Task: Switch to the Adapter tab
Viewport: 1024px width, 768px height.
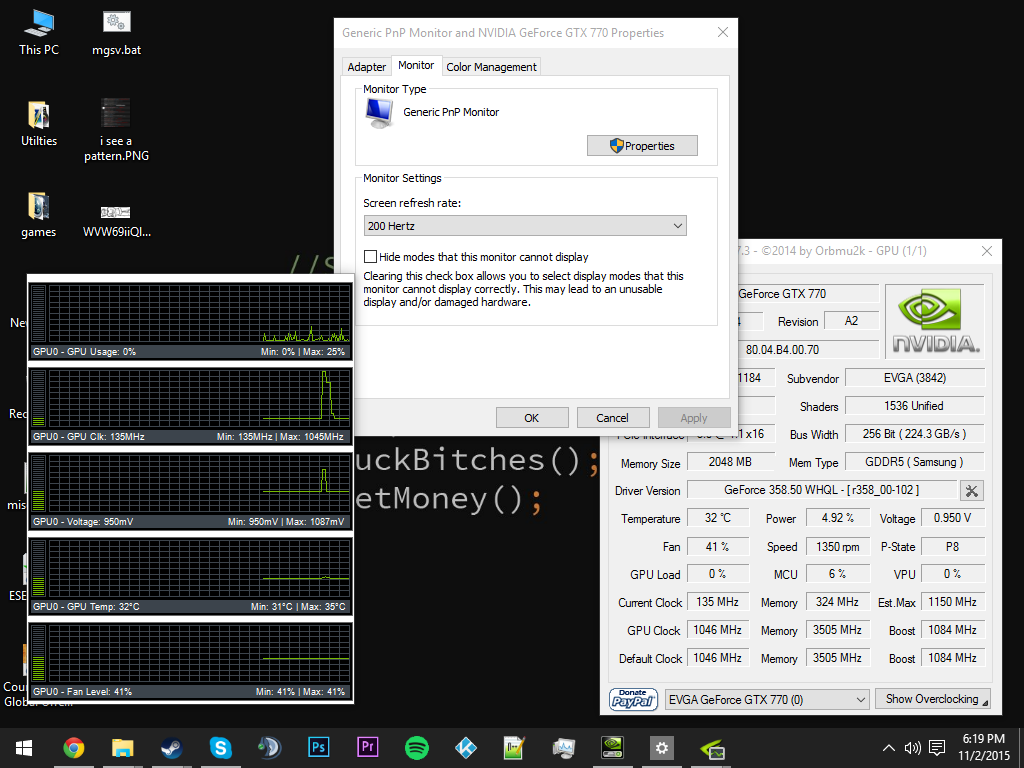Action: pyautogui.click(x=366, y=66)
